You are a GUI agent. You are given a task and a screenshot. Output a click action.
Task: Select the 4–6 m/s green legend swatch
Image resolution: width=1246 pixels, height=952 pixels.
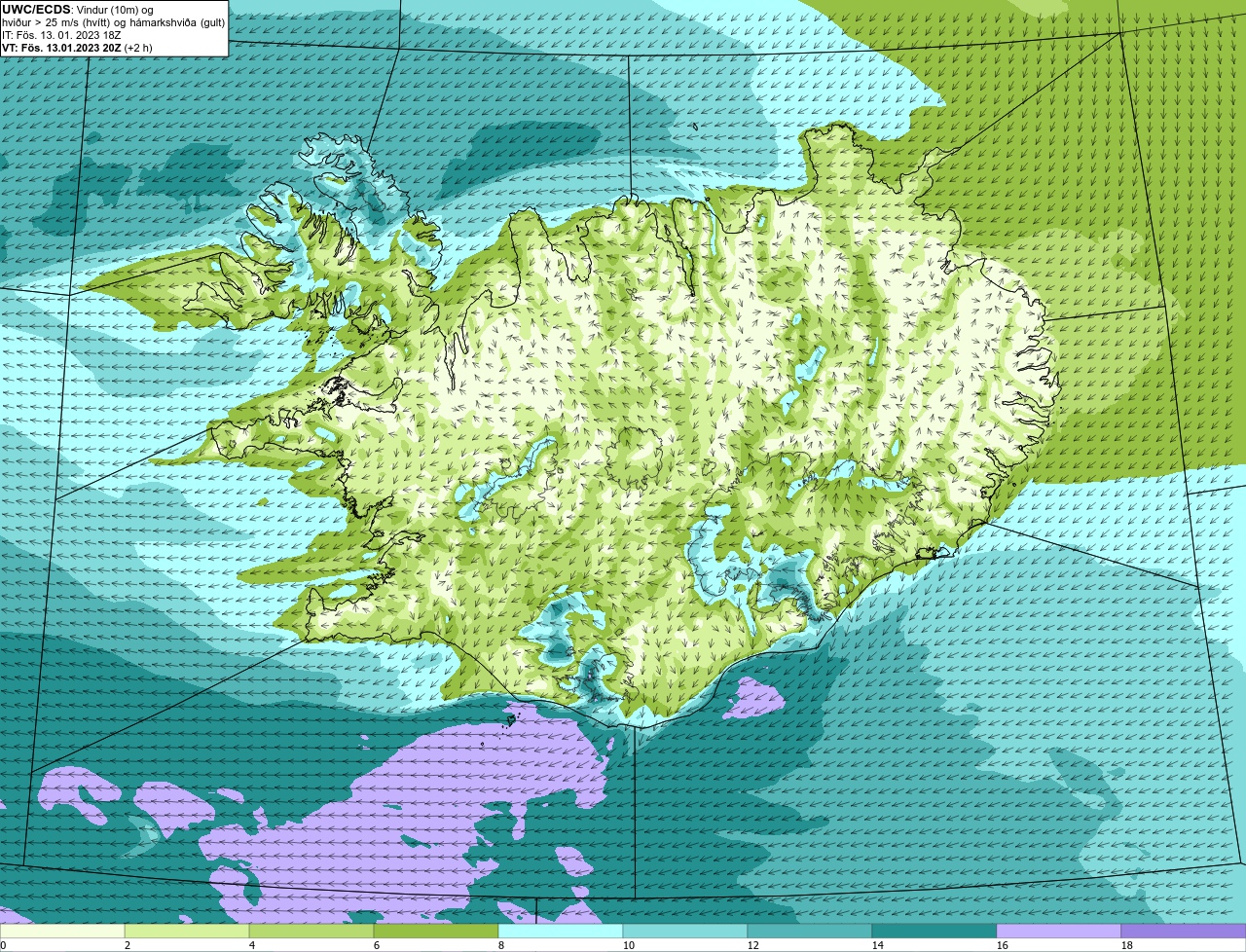point(311,932)
